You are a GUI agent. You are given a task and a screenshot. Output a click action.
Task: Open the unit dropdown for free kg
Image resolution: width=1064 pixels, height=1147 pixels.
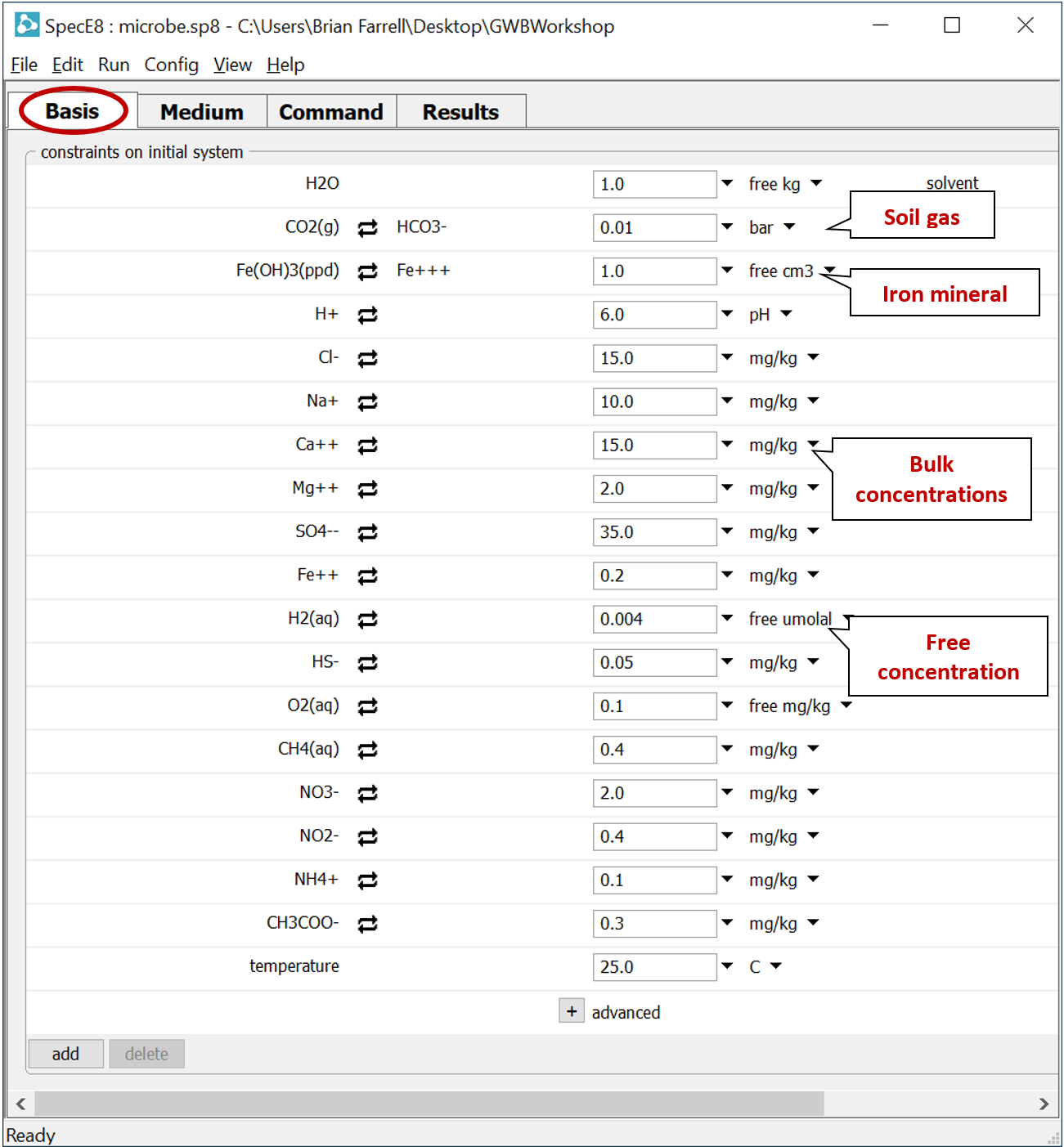(816, 183)
